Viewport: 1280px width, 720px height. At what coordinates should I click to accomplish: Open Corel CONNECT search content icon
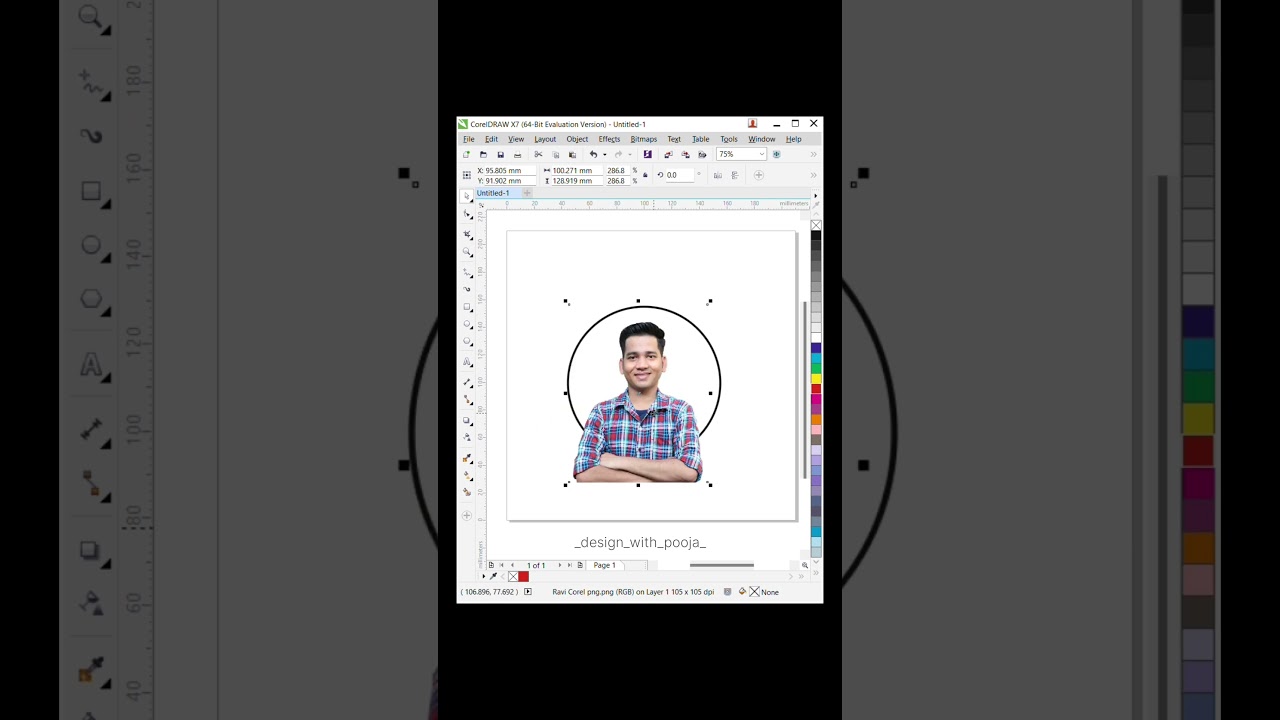pos(647,155)
